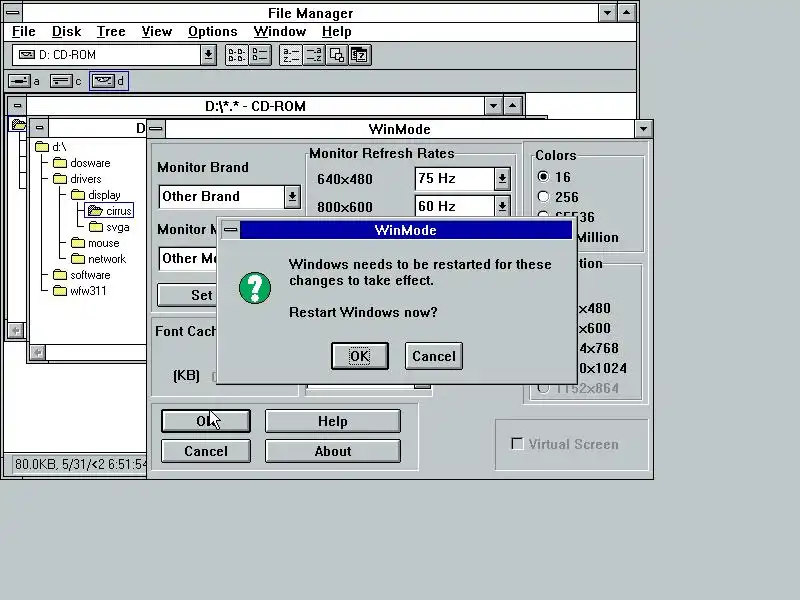This screenshot has width=800, height=600.
Task: Open the 800x600 refresh rate dropdown
Action: click(502, 206)
